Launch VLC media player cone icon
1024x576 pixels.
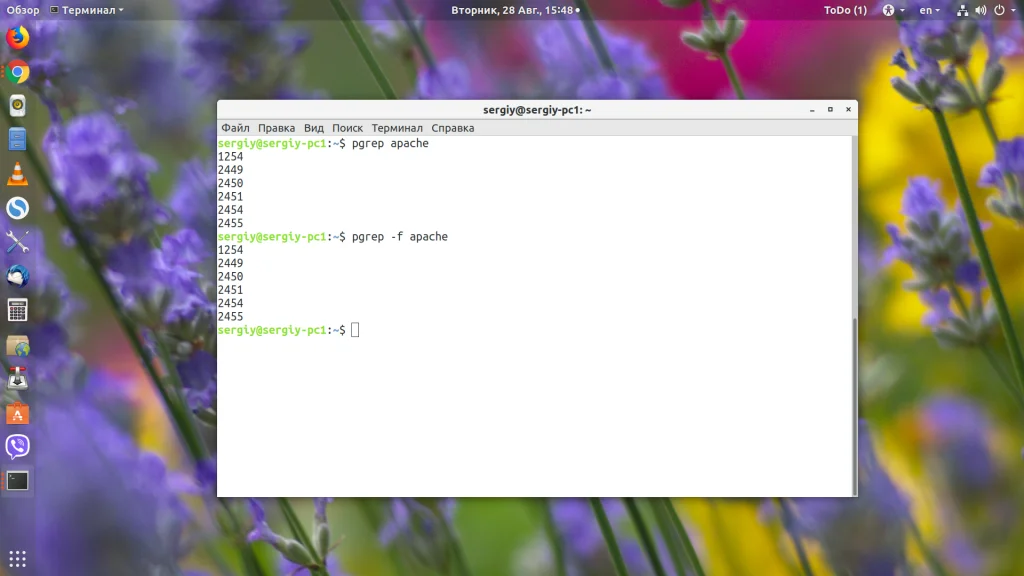point(18,174)
